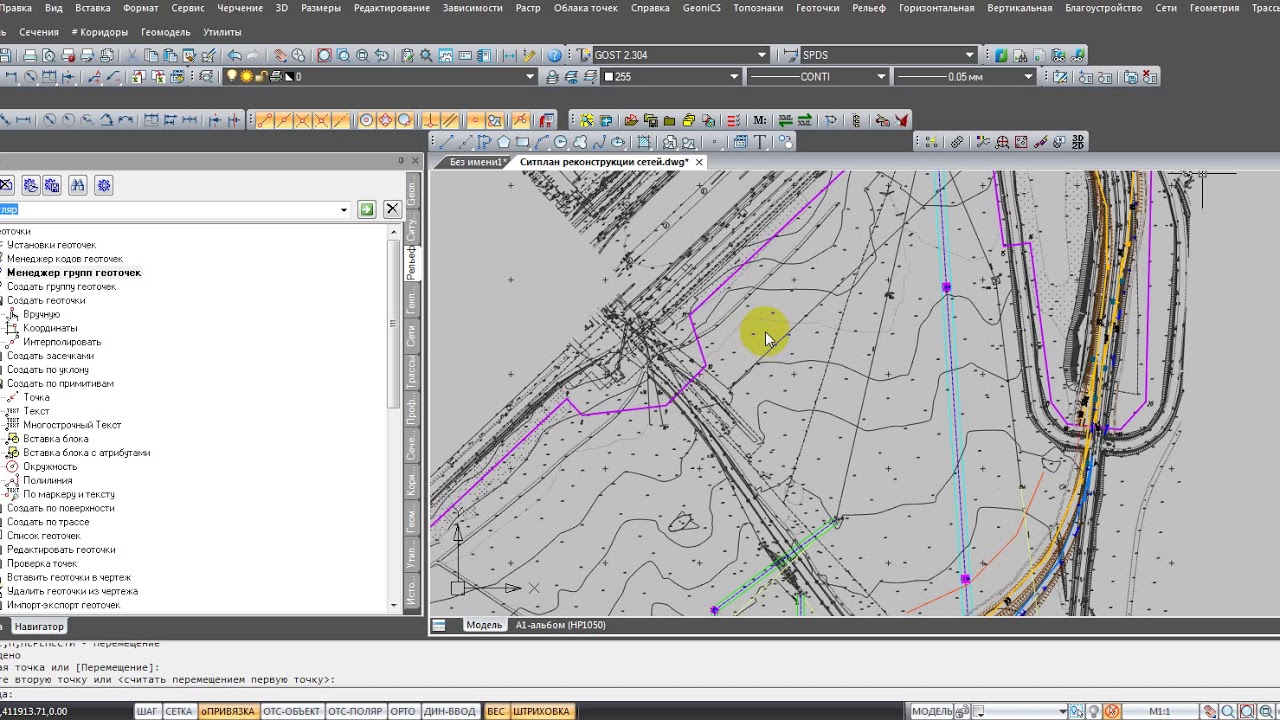Image resolution: width=1280 pixels, height=720 pixels.
Task: Switch to А1-альбом (HP1050) layout tab
Action: 560,625
